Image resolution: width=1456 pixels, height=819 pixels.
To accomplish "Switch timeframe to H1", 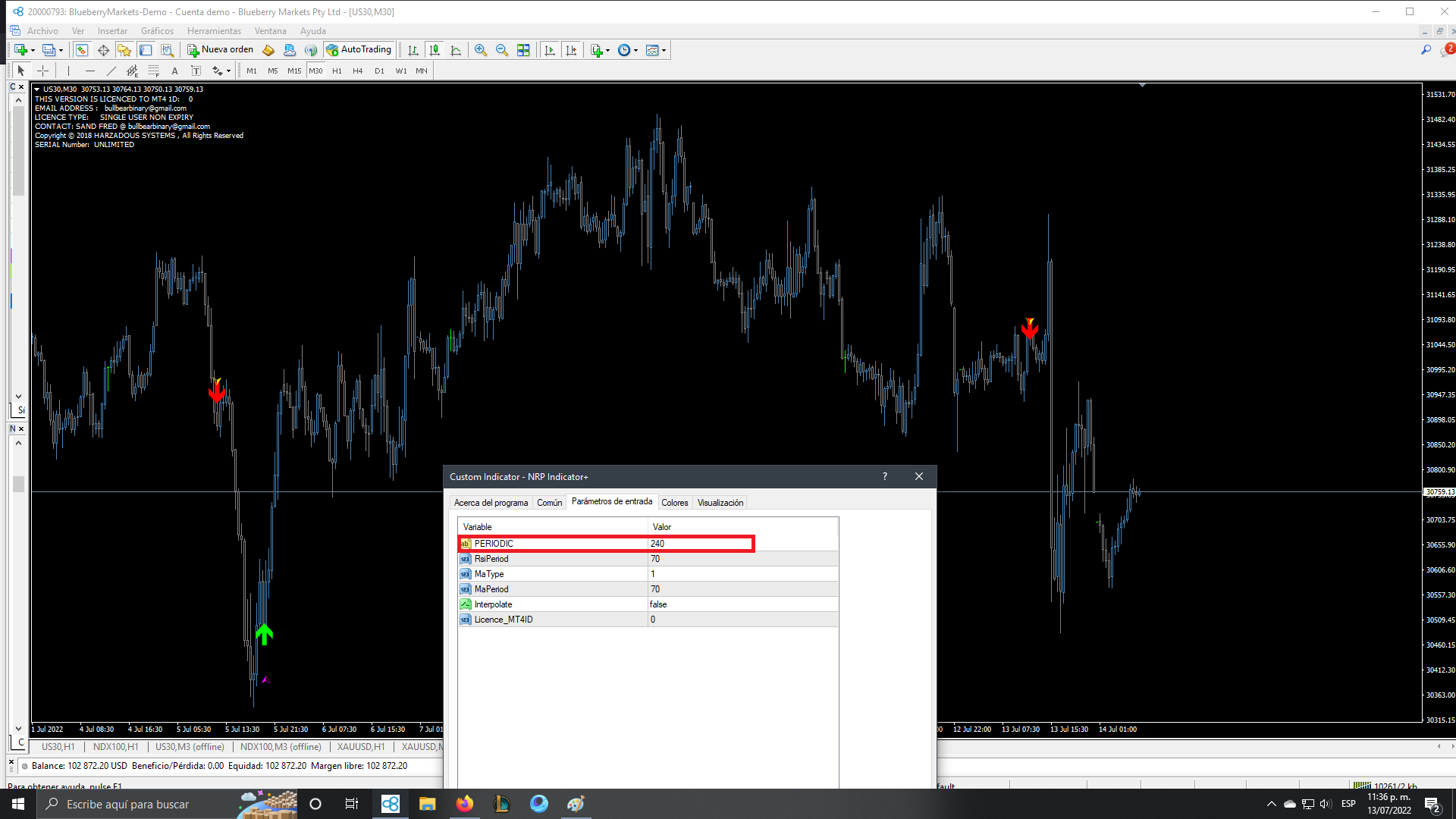I will click(337, 71).
